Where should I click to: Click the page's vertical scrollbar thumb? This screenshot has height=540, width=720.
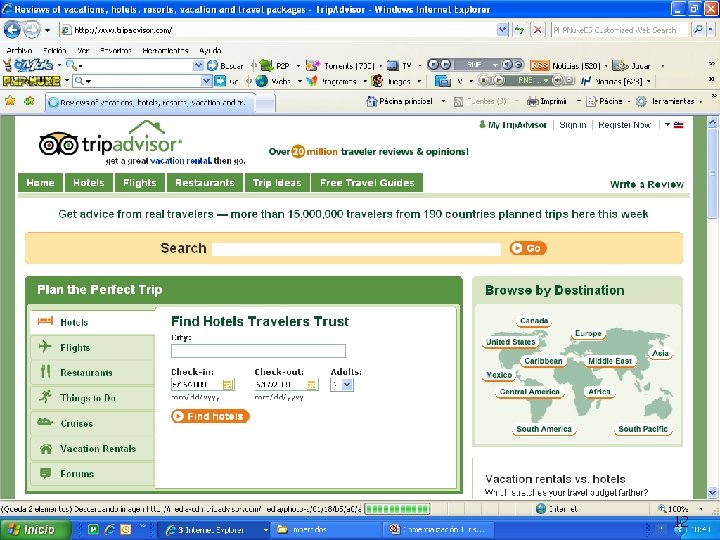712,174
